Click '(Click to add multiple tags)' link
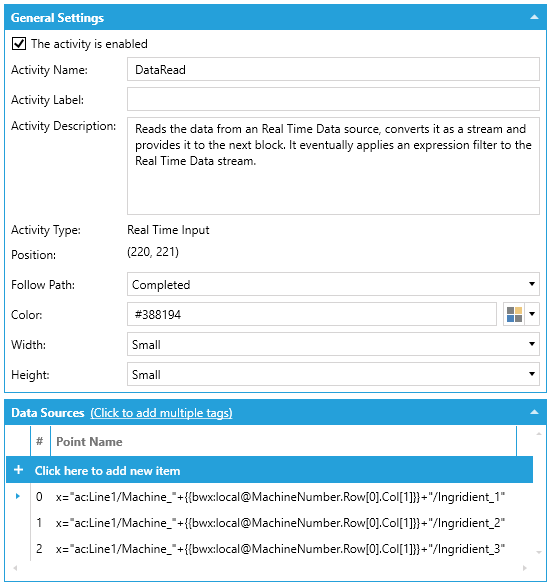 pyautogui.click(x=161, y=413)
